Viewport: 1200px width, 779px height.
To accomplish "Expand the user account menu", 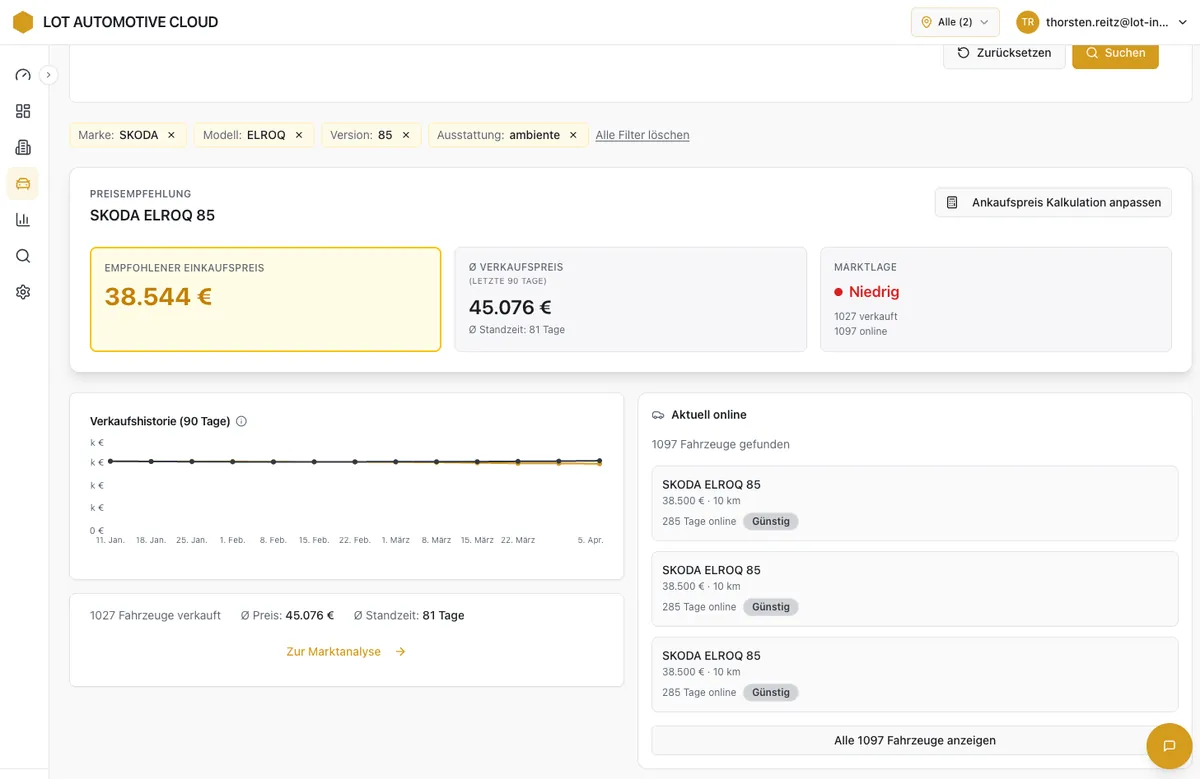I will 1101,22.
